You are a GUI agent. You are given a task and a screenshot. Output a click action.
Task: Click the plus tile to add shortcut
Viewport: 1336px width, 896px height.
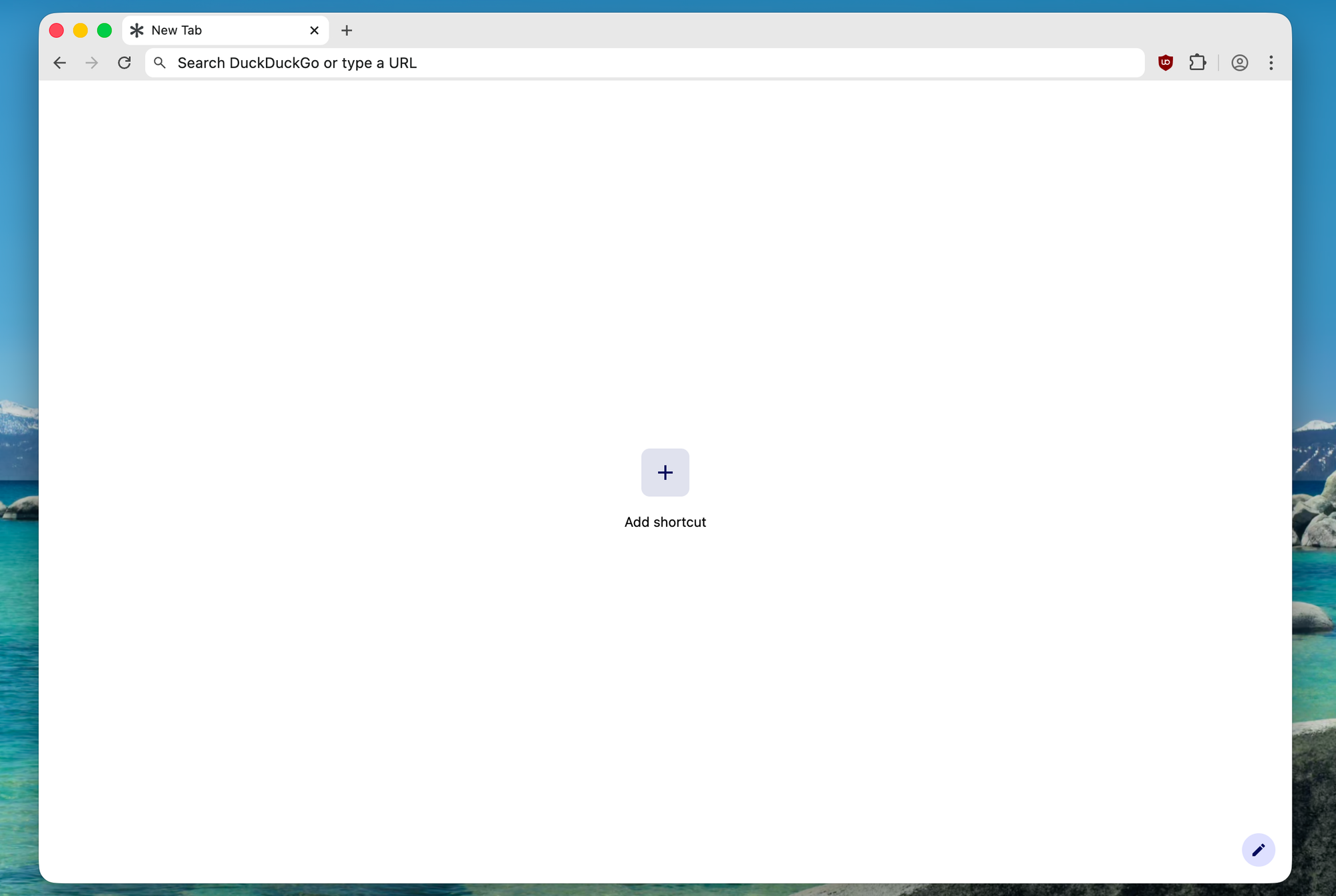pyautogui.click(x=665, y=473)
